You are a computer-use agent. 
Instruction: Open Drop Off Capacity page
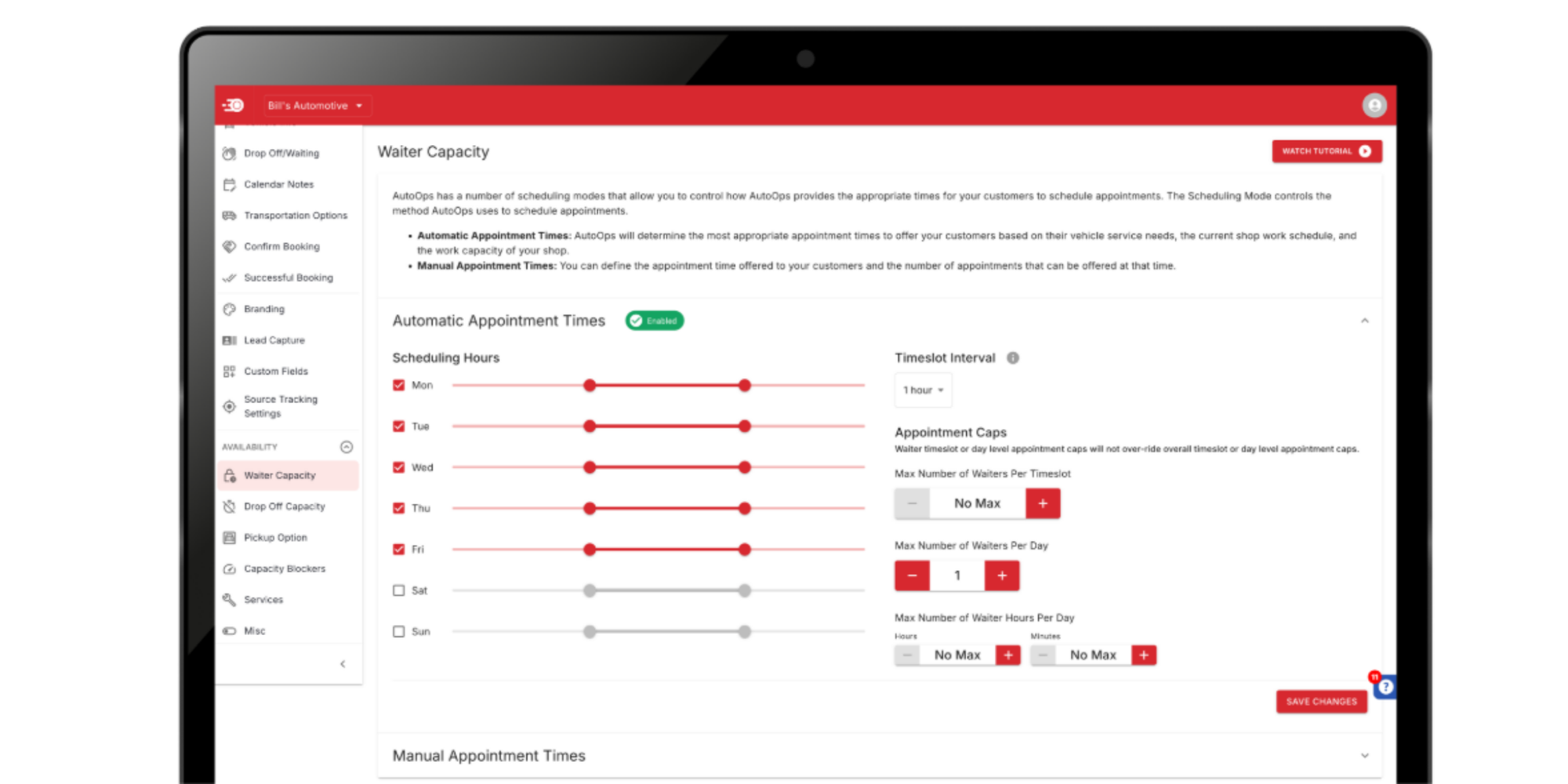[288, 506]
